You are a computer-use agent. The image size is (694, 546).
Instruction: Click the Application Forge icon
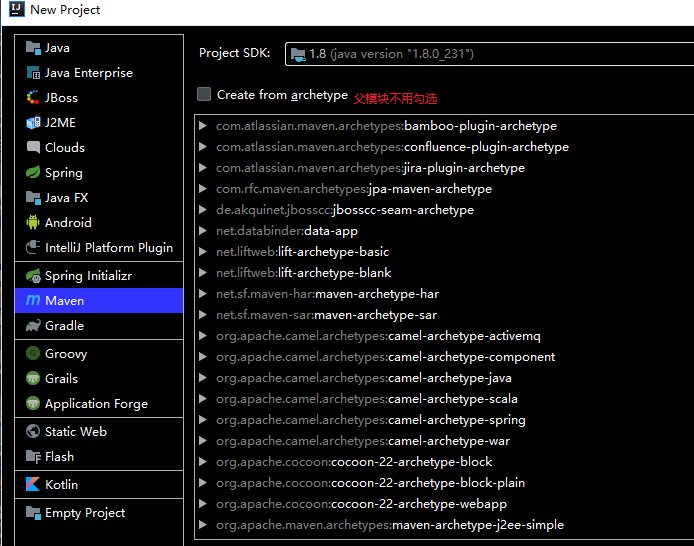point(33,404)
